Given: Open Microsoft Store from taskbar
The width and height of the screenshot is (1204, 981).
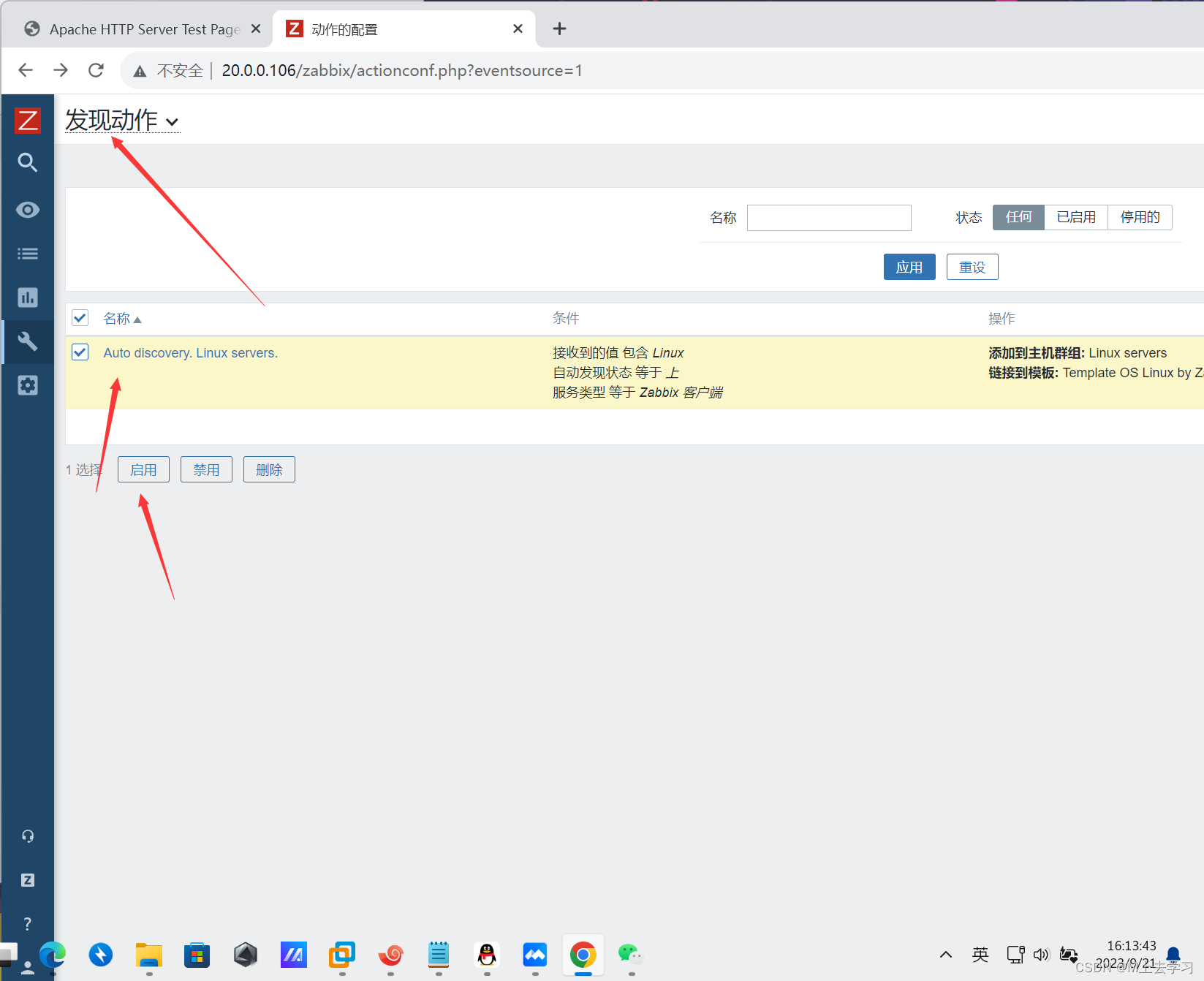Looking at the screenshot, I should [x=197, y=955].
